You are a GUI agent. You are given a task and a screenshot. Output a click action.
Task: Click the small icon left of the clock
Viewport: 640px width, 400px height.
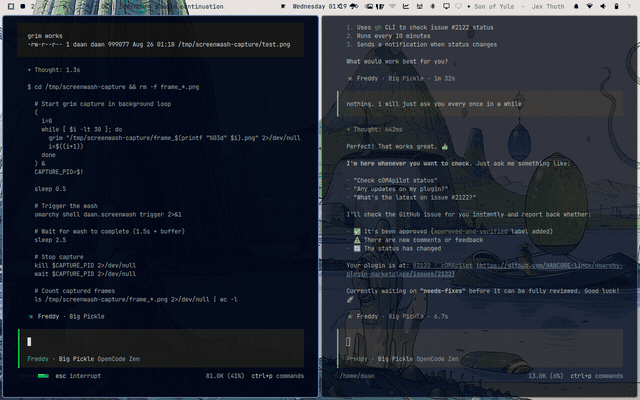click(283, 6)
